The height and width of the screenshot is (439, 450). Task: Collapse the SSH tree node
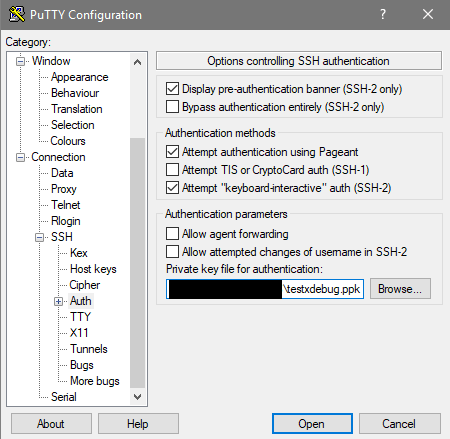pos(40,237)
